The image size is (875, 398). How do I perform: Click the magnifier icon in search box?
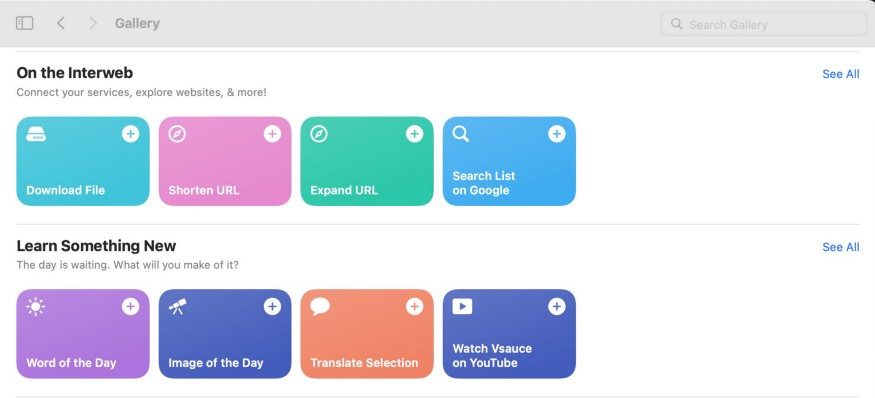[x=676, y=24]
